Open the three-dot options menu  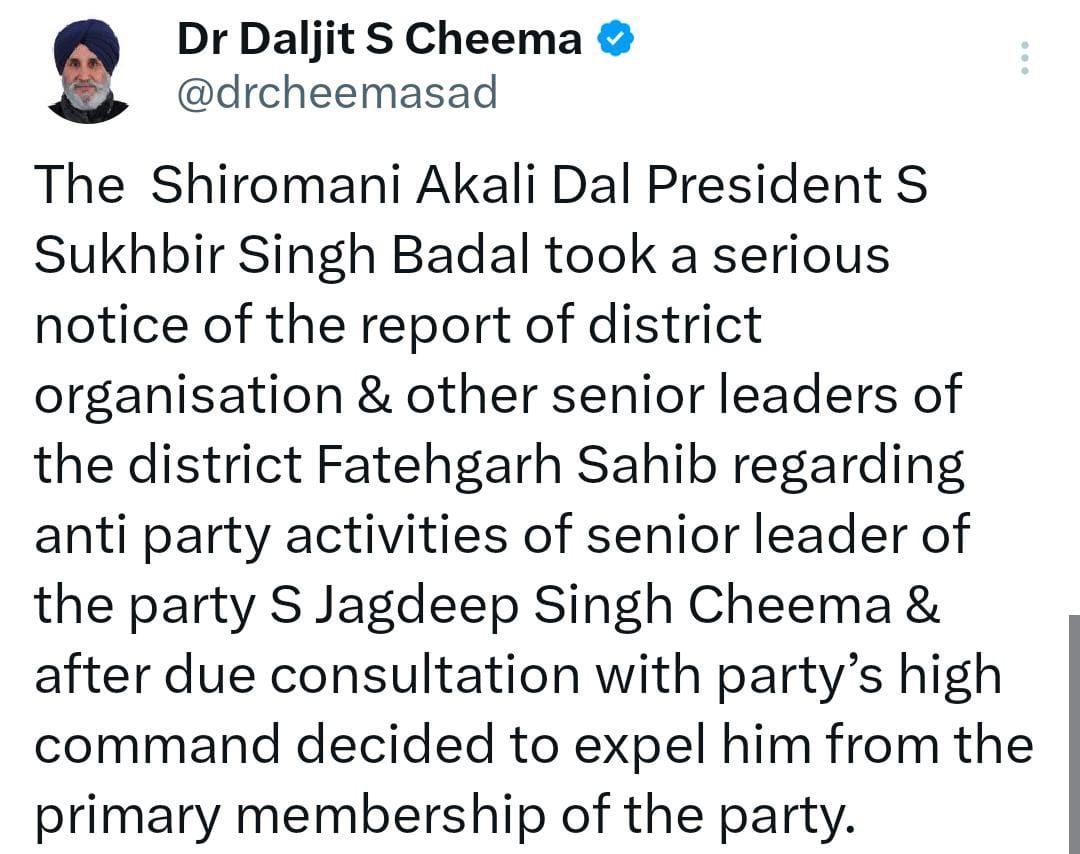click(x=1024, y=58)
